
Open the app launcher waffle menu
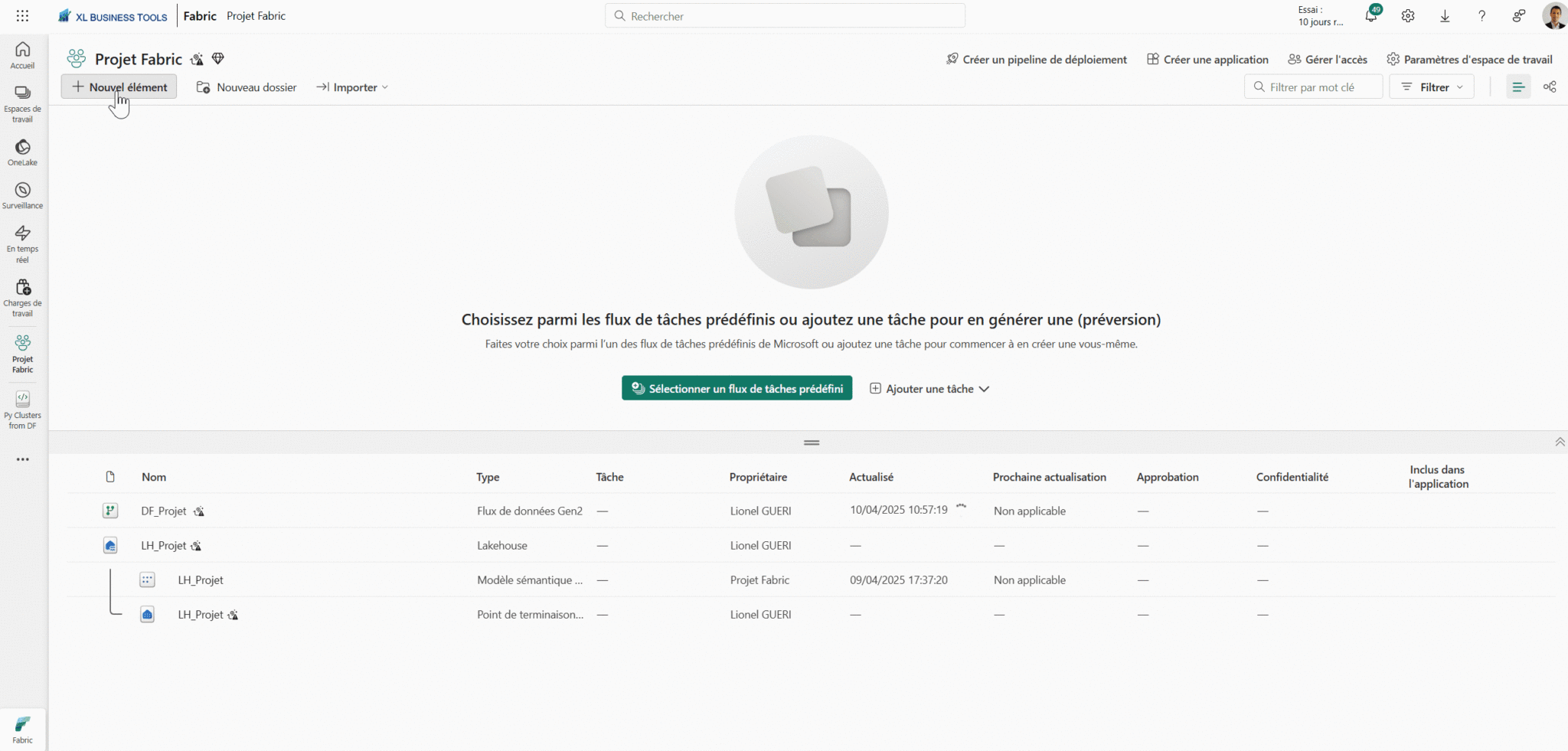pos(22,15)
